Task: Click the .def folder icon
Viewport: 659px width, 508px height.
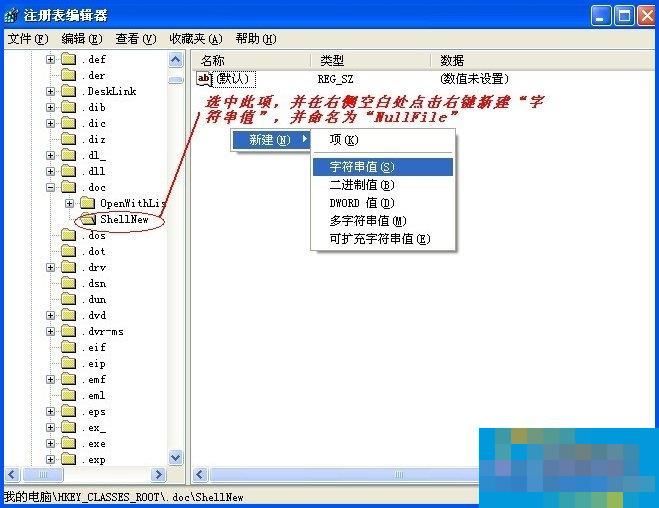Action: (69, 59)
